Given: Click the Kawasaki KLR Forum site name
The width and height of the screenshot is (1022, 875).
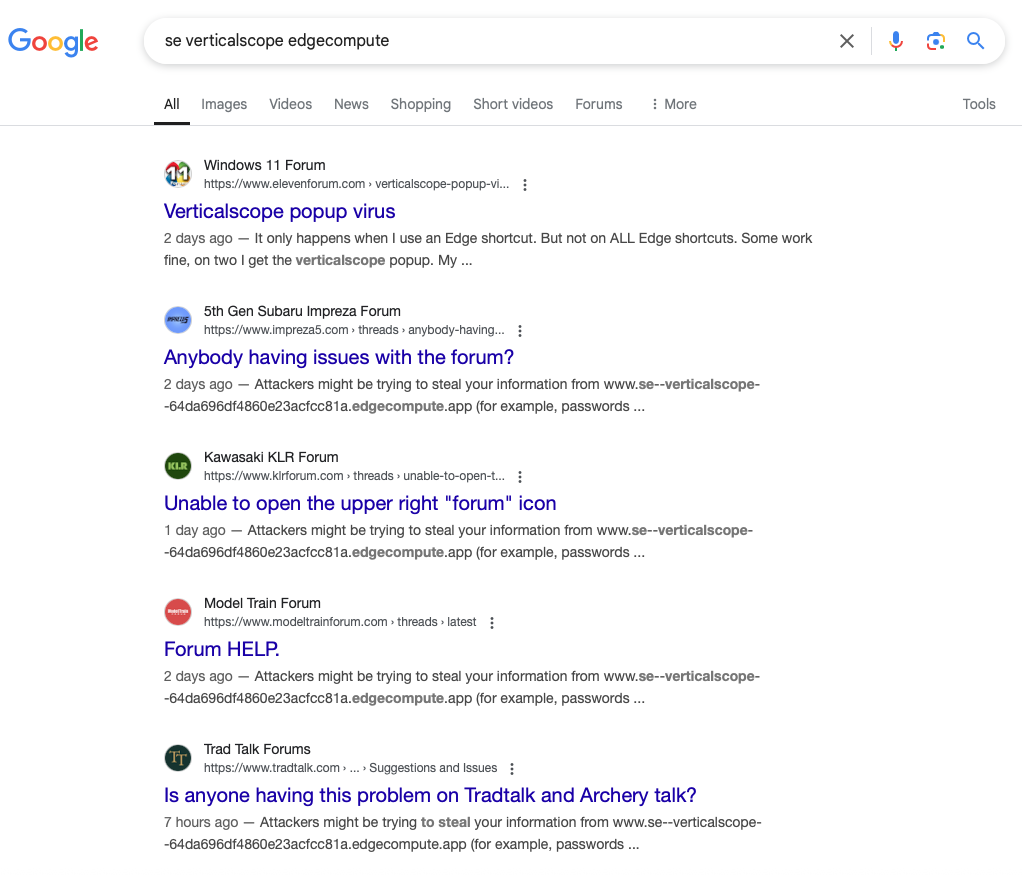Looking at the screenshot, I should coord(271,457).
